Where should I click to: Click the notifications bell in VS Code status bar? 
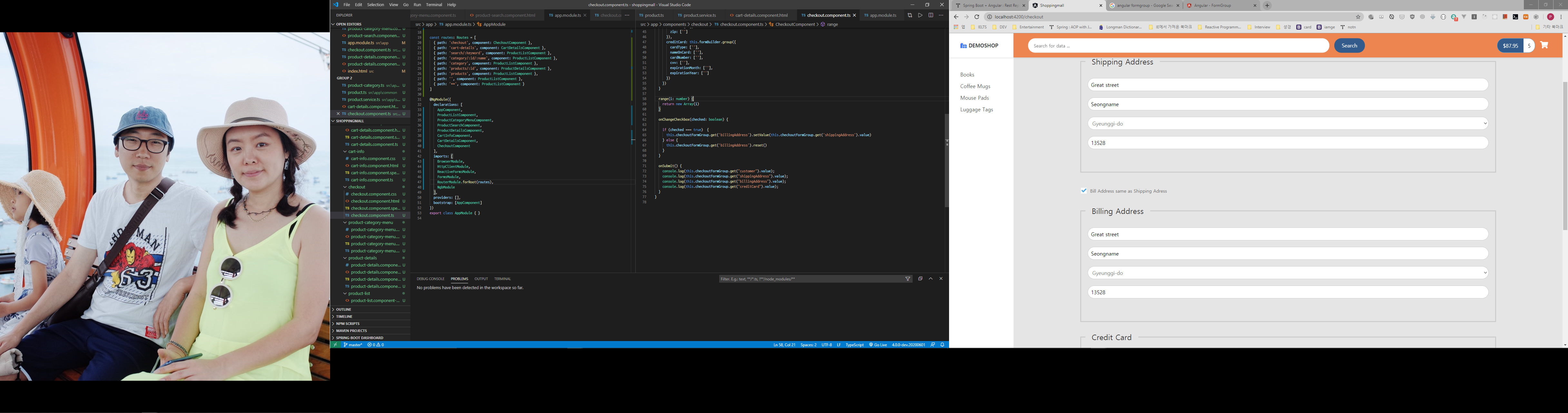[942, 345]
